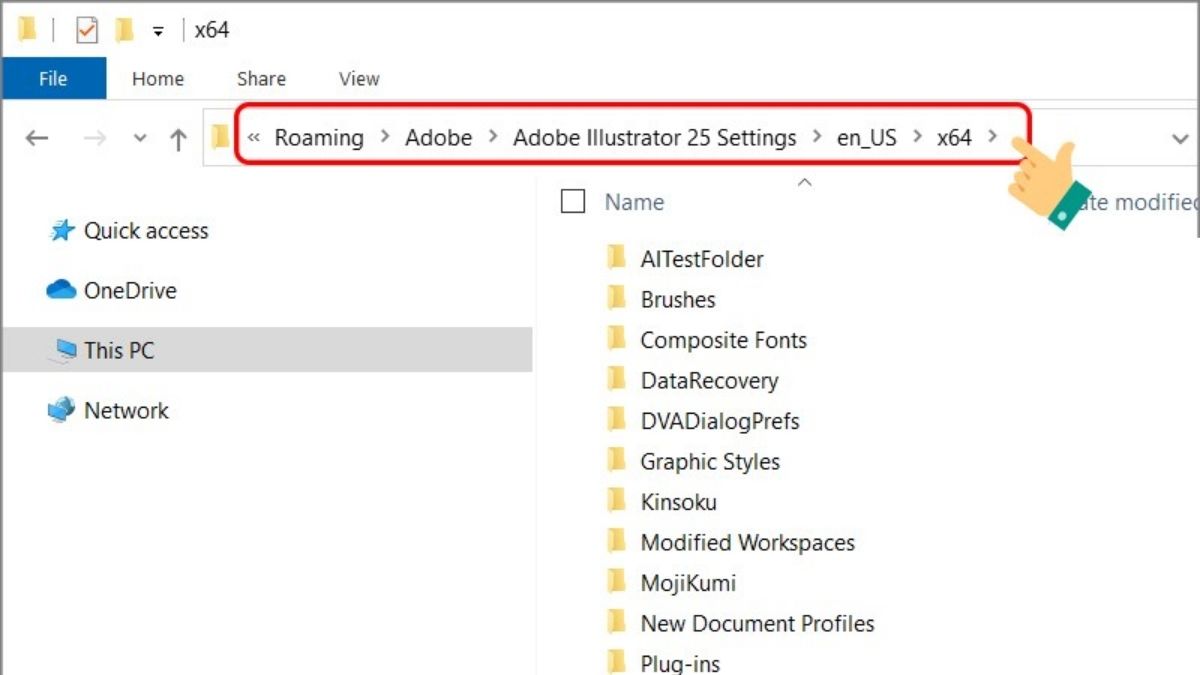The width and height of the screenshot is (1200, 675).
Task: Click the OneDrive cloud icon
Action: coord(62,291)
